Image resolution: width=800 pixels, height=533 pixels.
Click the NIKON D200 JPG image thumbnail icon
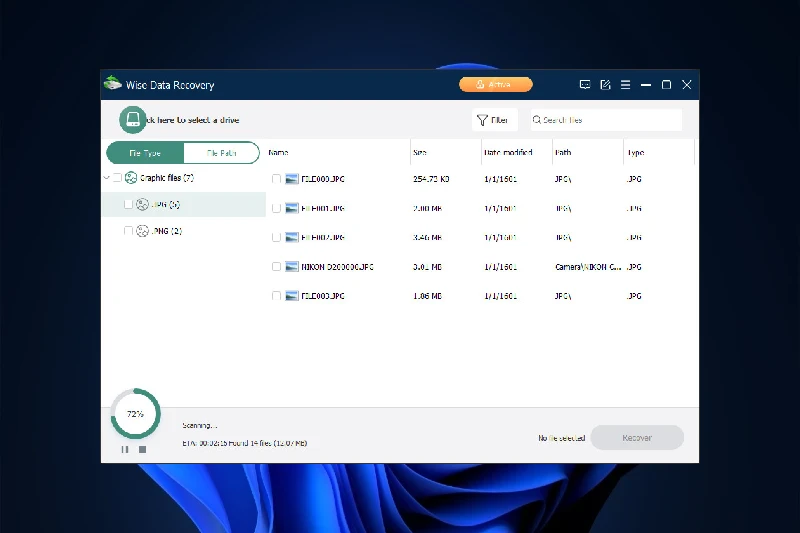[291, 267]
